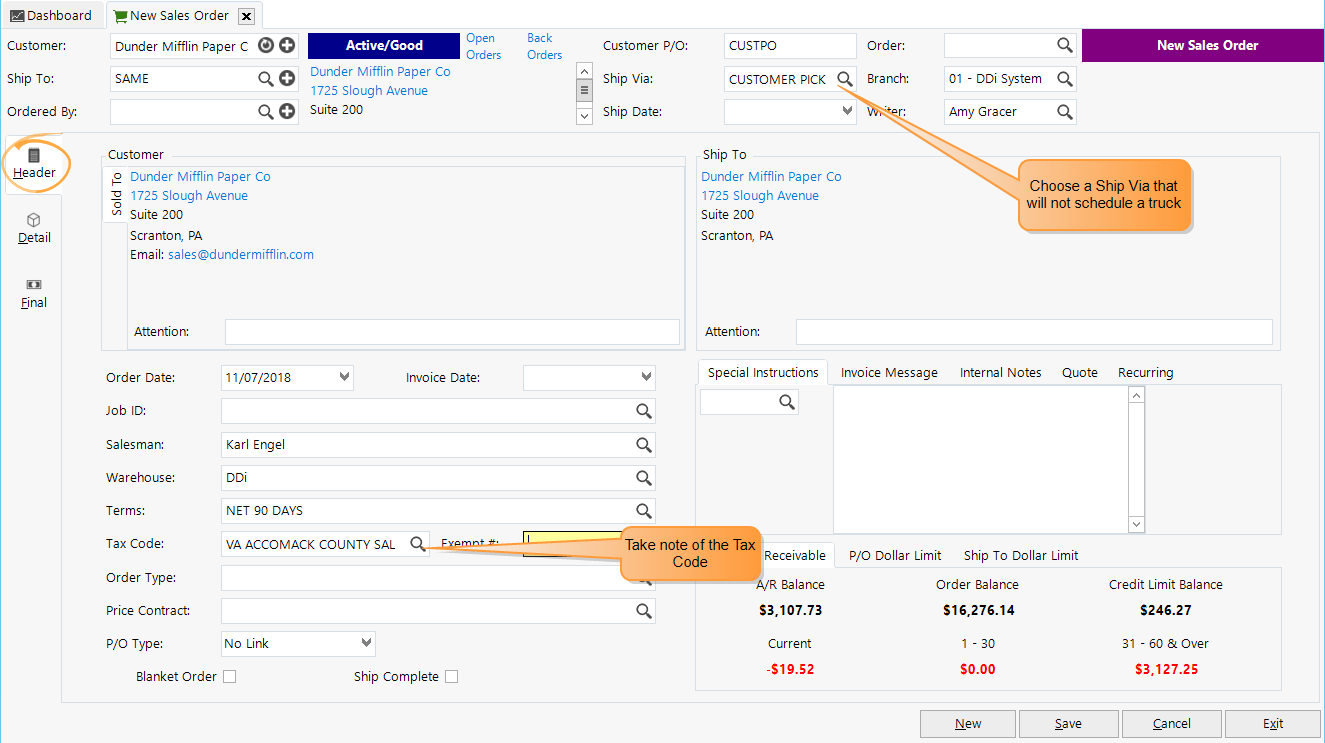Switch to the Detail section icon
This screenshot has height=743, width=1325.
click(34, 228)
